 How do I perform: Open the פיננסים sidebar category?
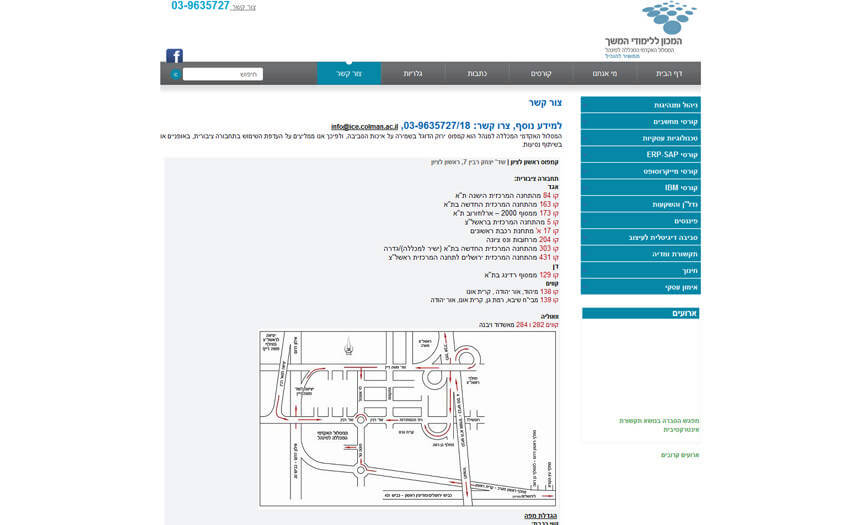640,221
